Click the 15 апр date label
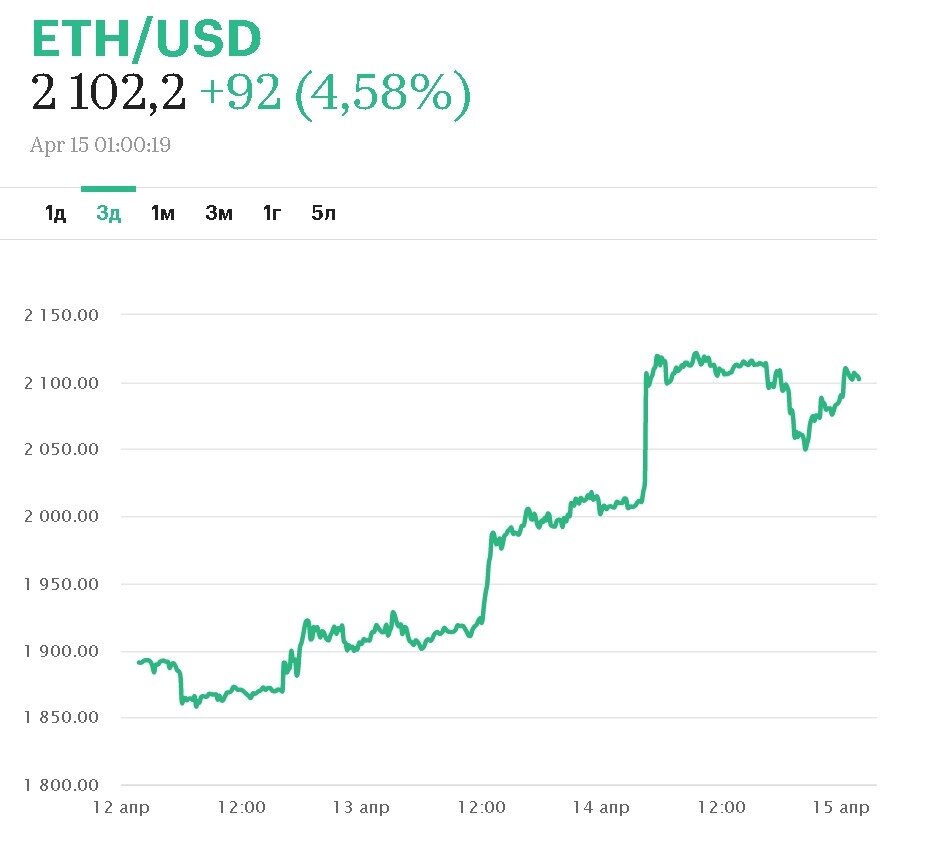The width and height of the screenshot is (929, 845). click(x=841, y=808)
